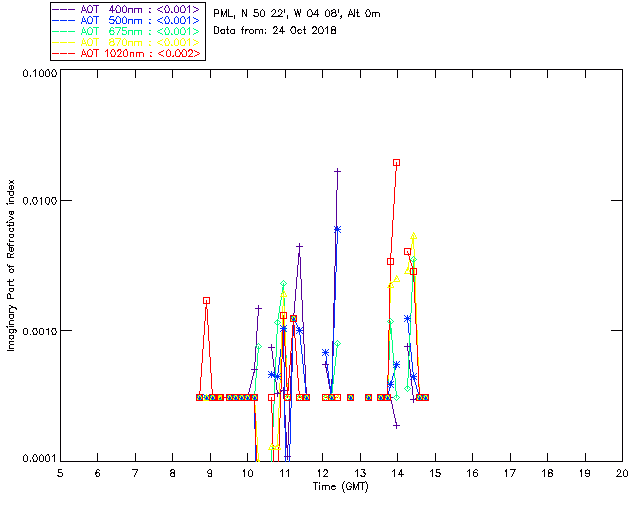The image size is (640, 512).
Task: Click the purple plus peak marker after 11
Action: click(300, 246)
